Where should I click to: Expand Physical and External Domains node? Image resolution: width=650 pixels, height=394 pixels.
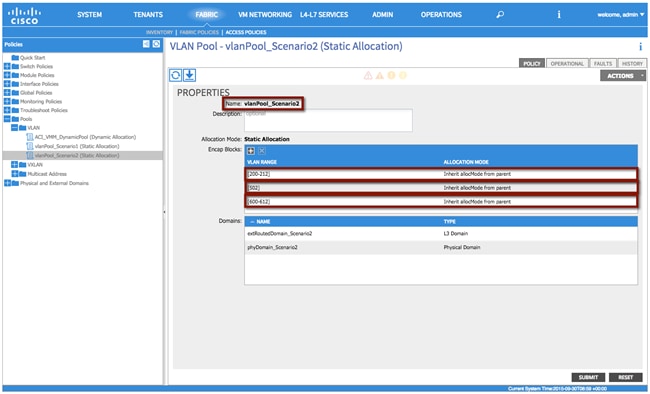pos(7,183)
